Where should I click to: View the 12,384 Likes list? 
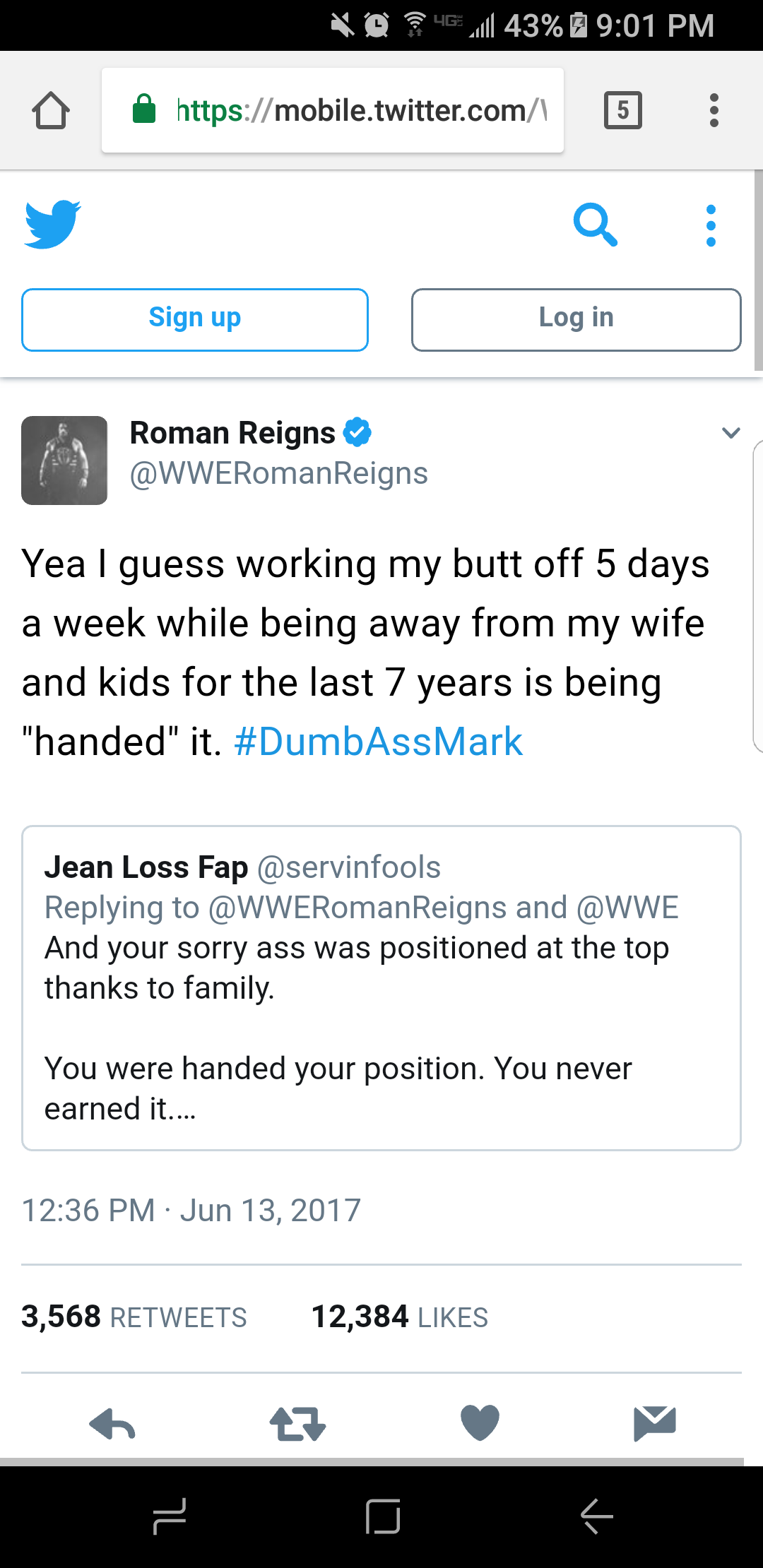400,1317
